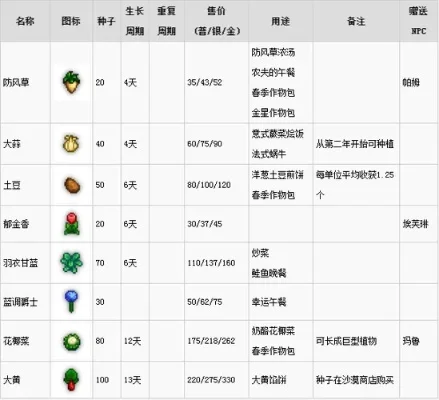Click the 名称 column header
Screen dimensions: 439x400
25,21
